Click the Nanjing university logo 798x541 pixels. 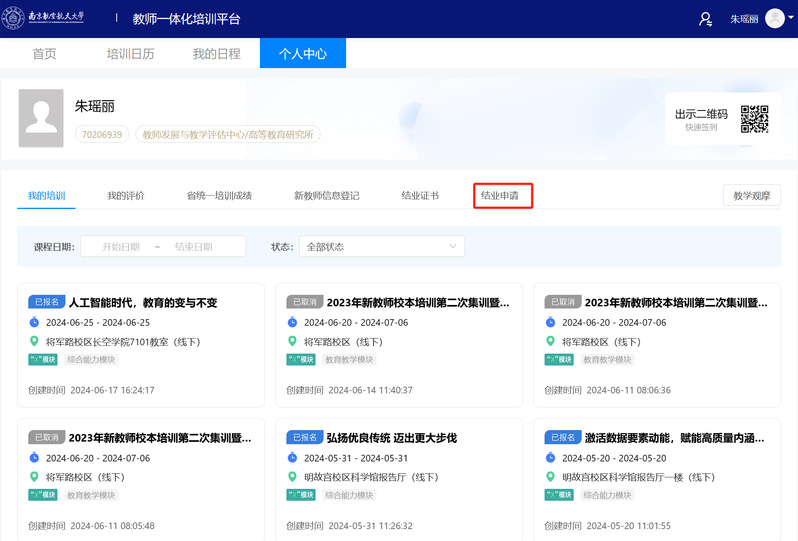click(57, 19)
